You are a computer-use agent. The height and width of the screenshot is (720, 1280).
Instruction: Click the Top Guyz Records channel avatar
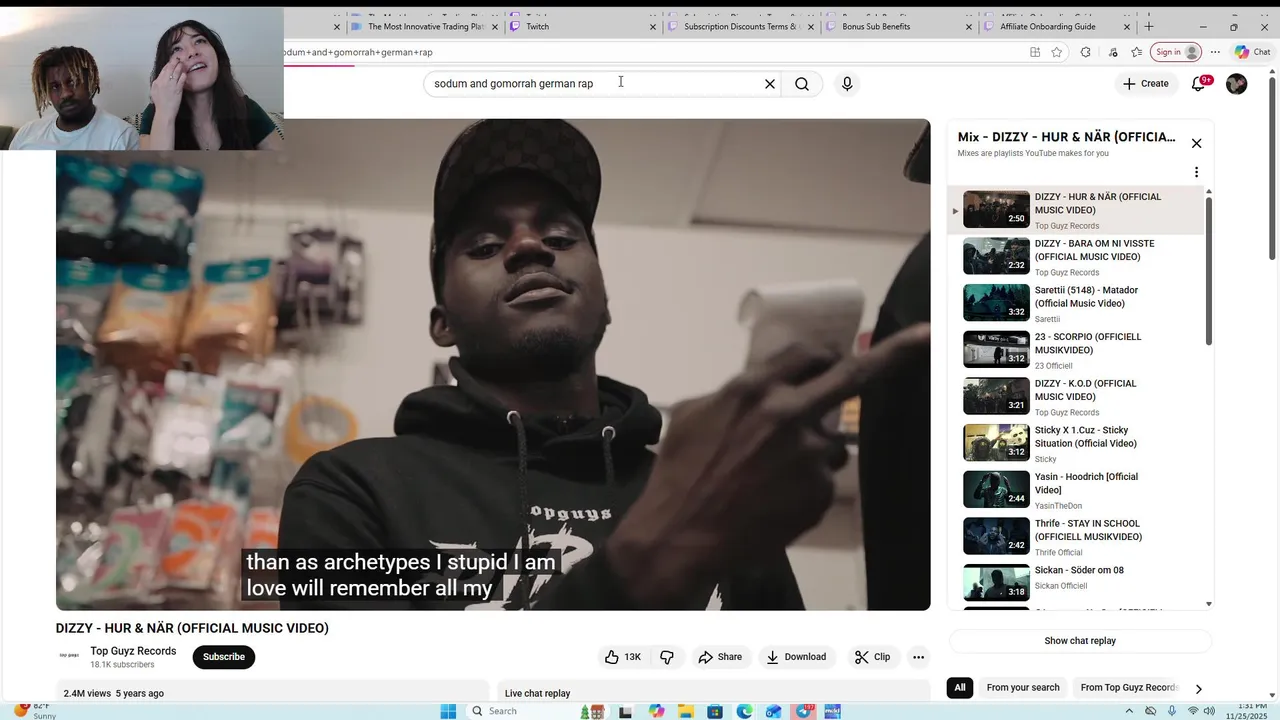click(70, 656)
